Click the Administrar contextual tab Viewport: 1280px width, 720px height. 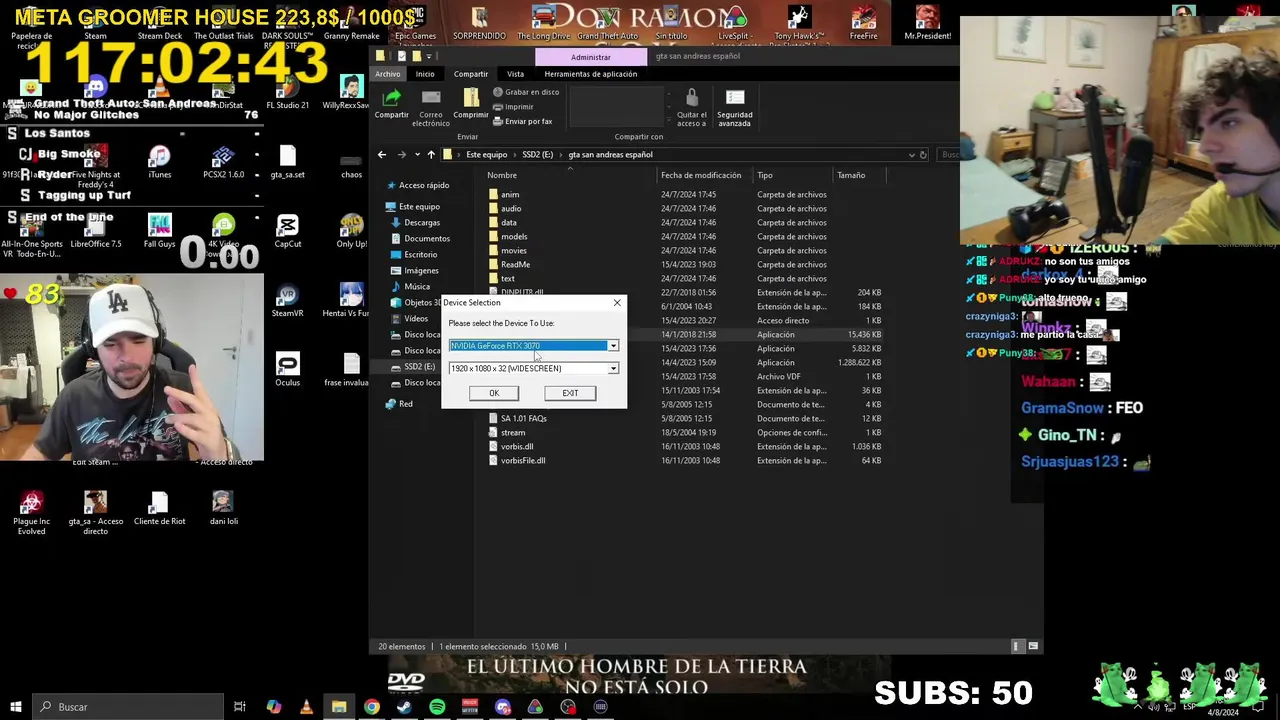click(591, 57)
